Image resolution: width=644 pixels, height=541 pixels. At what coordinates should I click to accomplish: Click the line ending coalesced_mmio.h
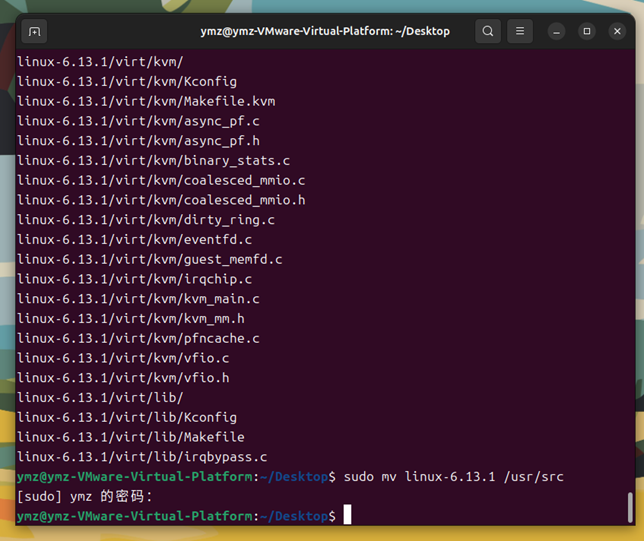click(161, 200)
